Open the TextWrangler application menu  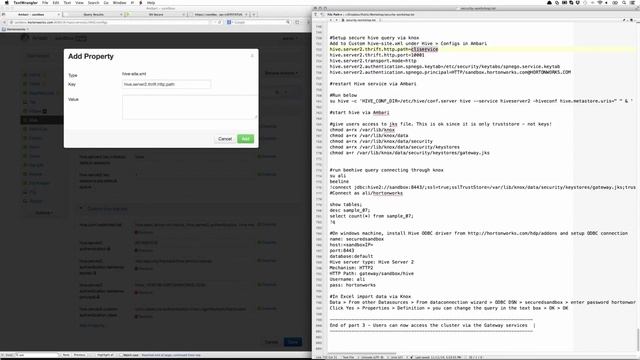pos(25,2)
